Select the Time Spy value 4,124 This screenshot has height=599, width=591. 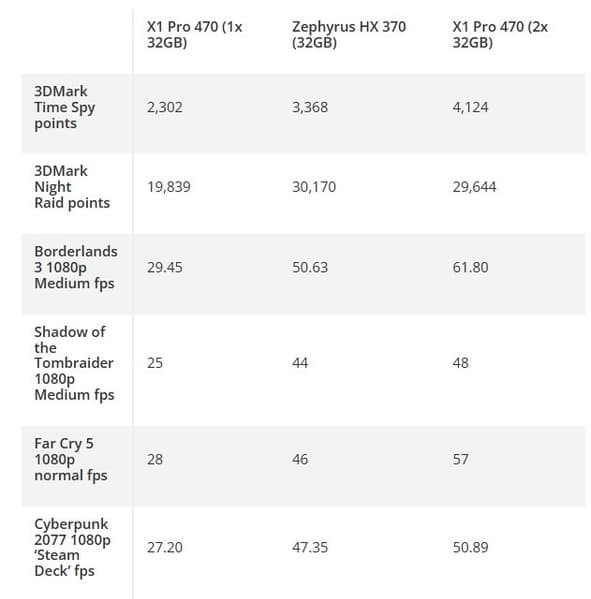[470, 107]
